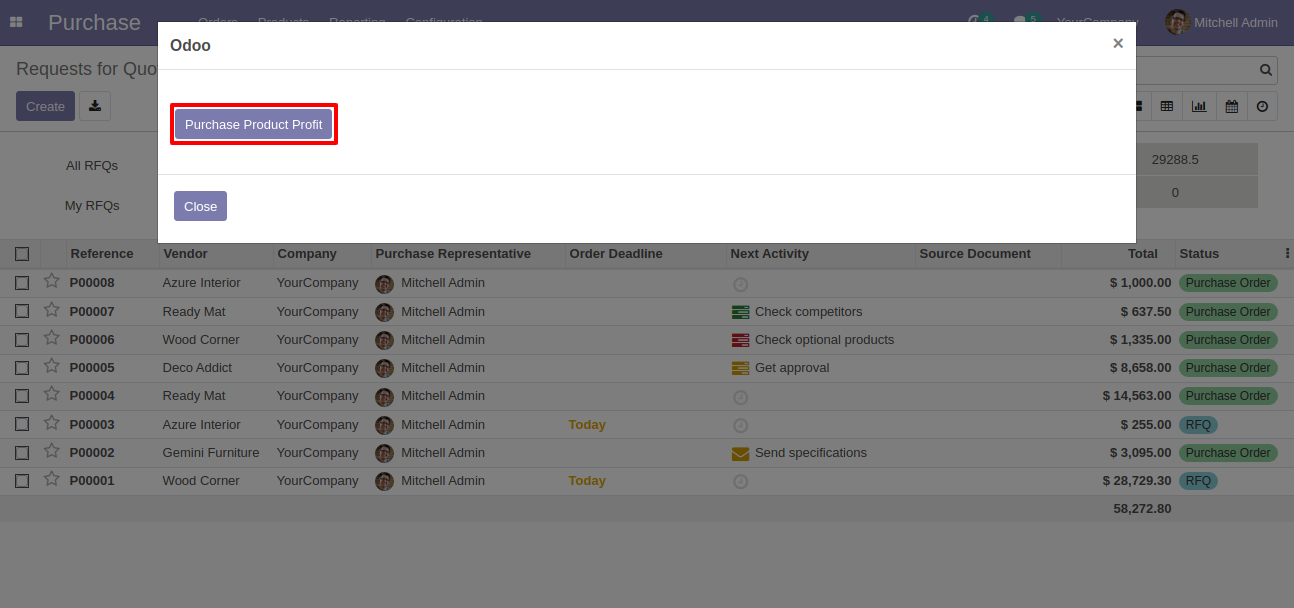This screenshot has width=1294, height=608.
Task: Click the search magnifier icon
Action: 1266,70
